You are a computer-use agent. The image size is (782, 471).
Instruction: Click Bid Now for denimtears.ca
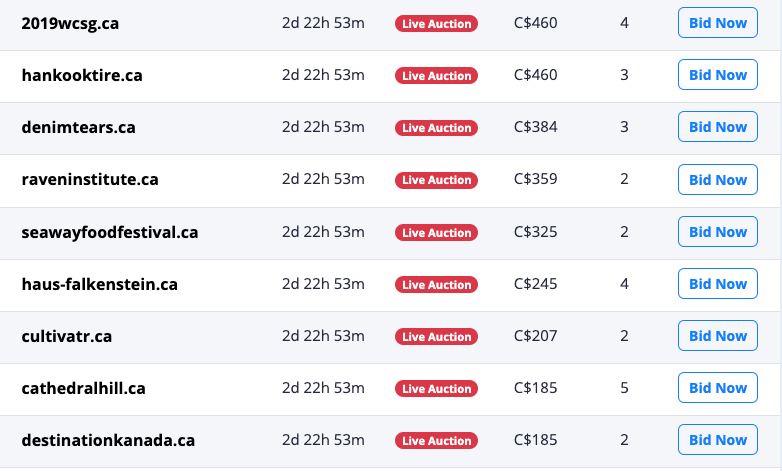(x=718, y=127)
